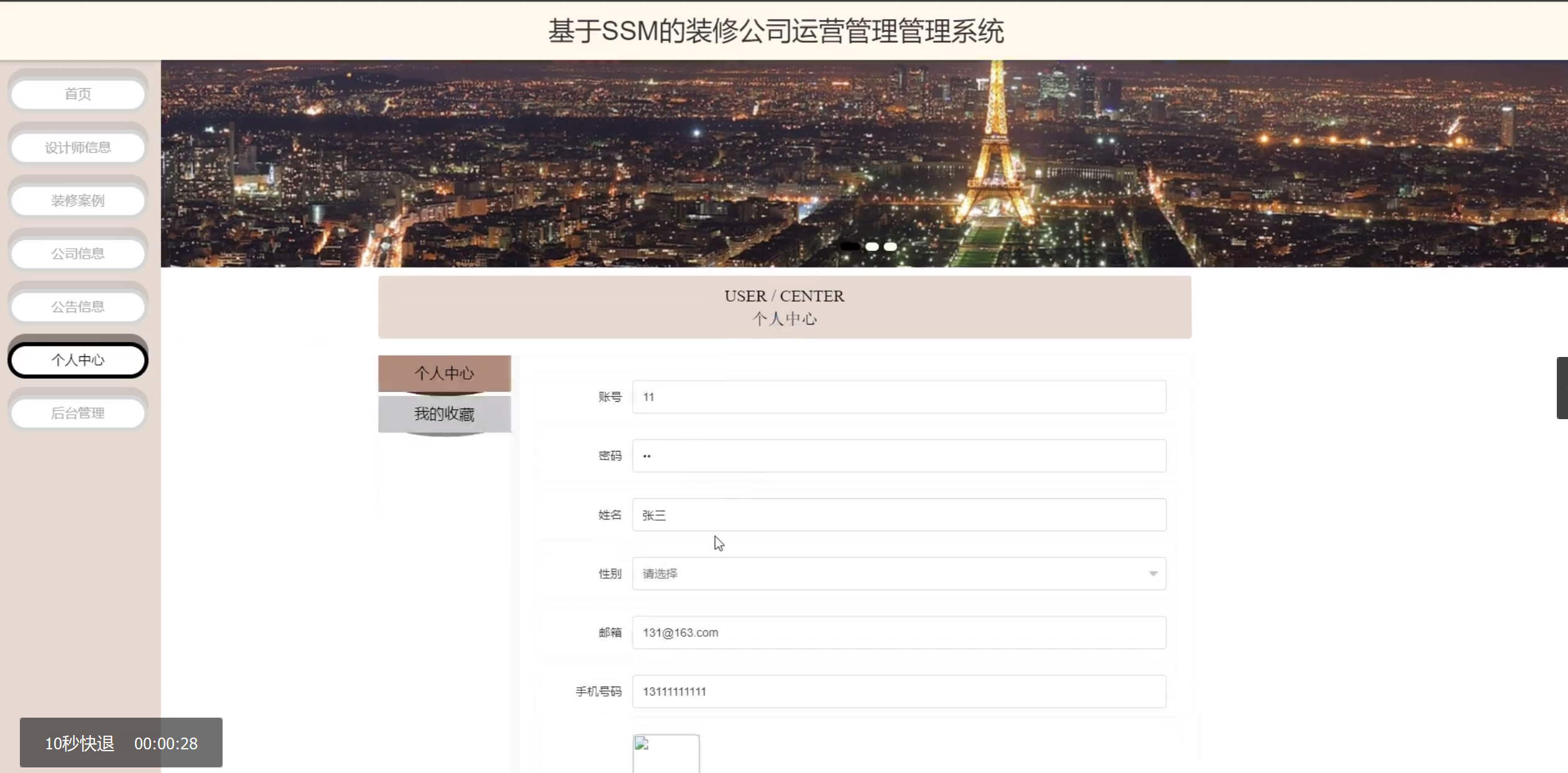Navigate to 公司信息 sidebar item
1568x773 pixels.
pos(78,254)
